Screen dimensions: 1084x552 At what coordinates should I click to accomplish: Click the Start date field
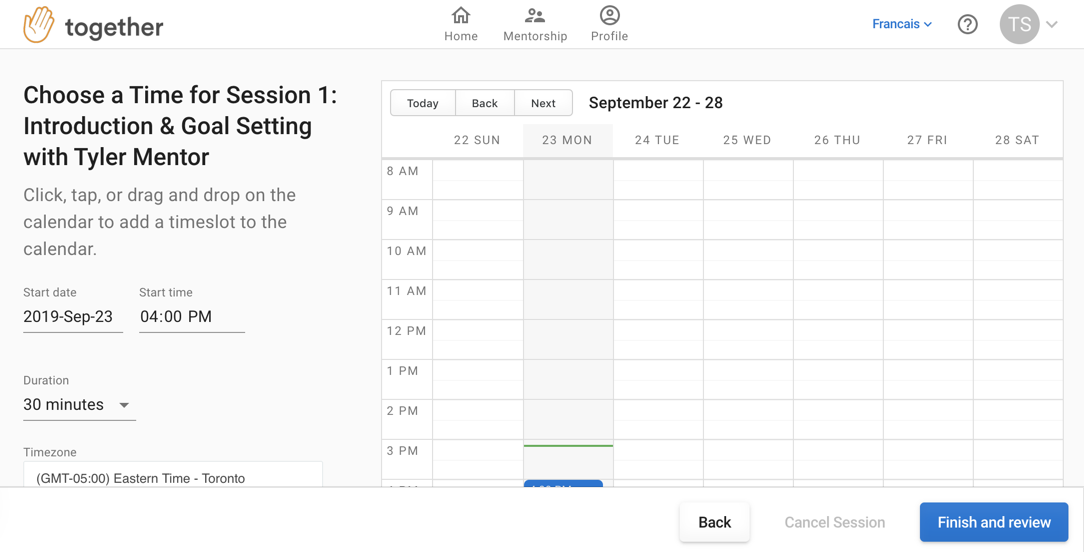click(72, 317)
